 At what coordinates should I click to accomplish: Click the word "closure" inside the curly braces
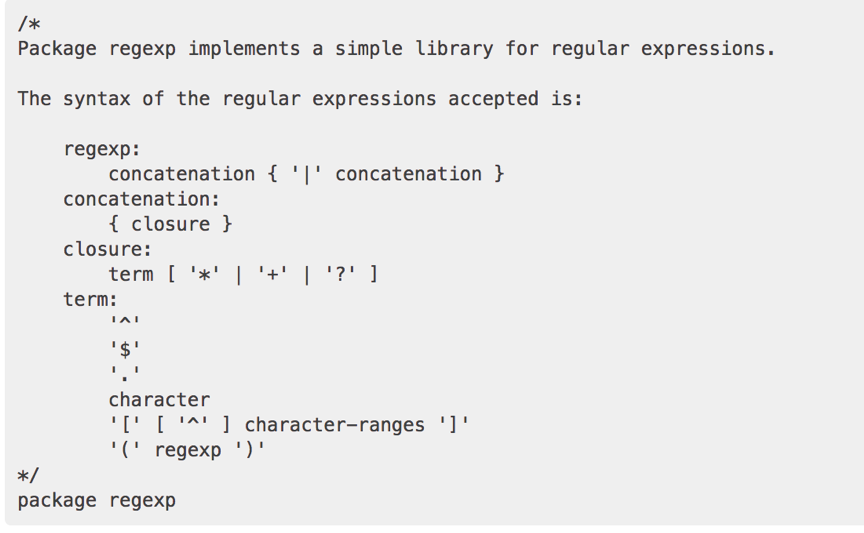pos(171,224)
